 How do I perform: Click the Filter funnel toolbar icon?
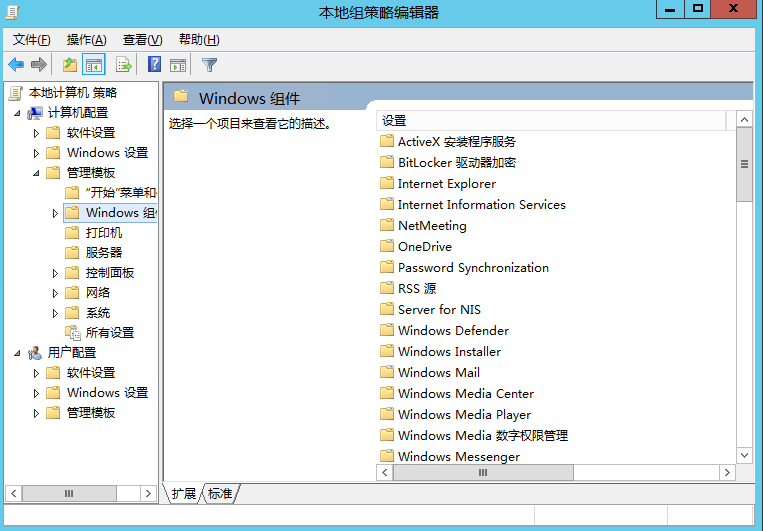point(209,65)
